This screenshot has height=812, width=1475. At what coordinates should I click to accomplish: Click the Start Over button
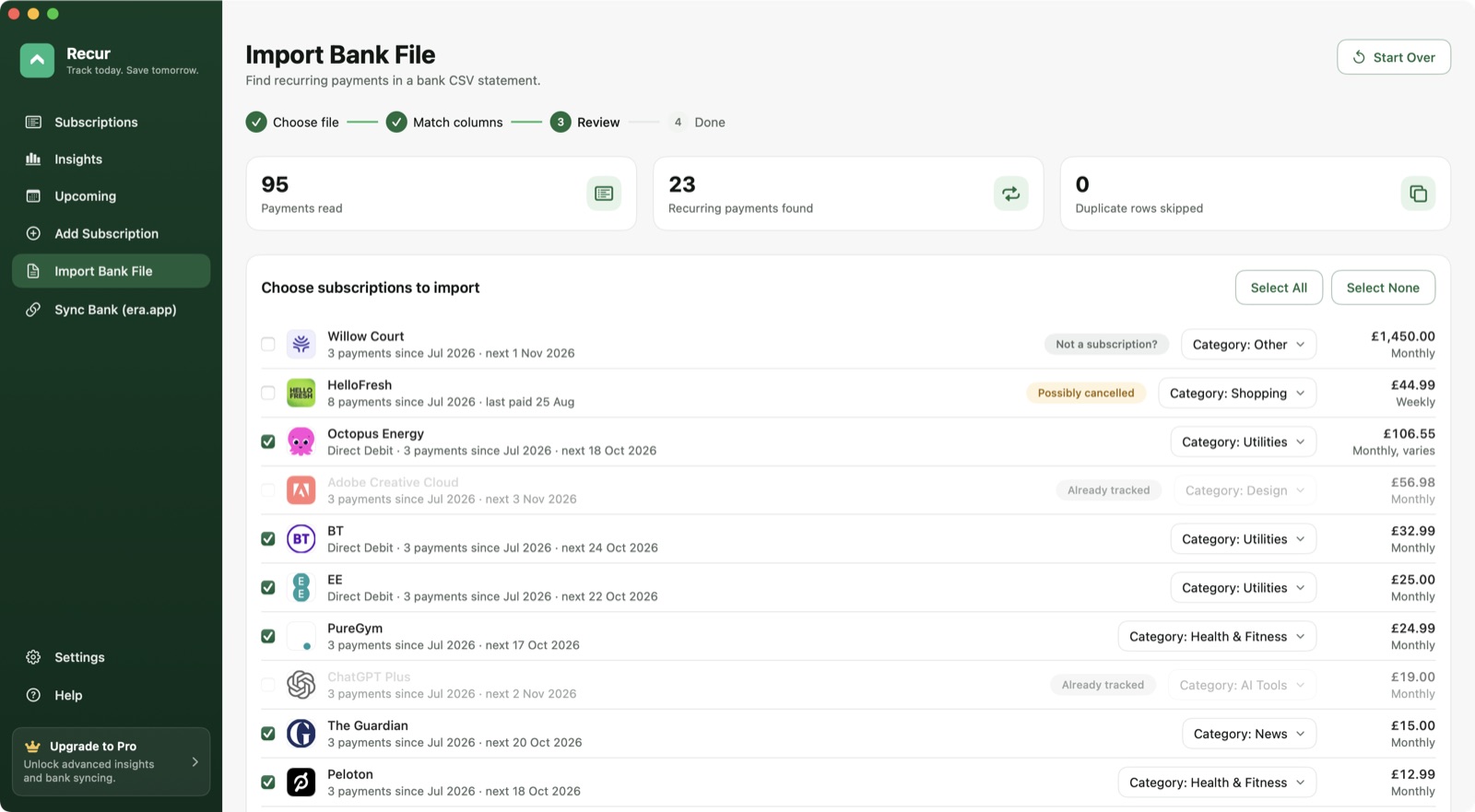pos(1393,57)
